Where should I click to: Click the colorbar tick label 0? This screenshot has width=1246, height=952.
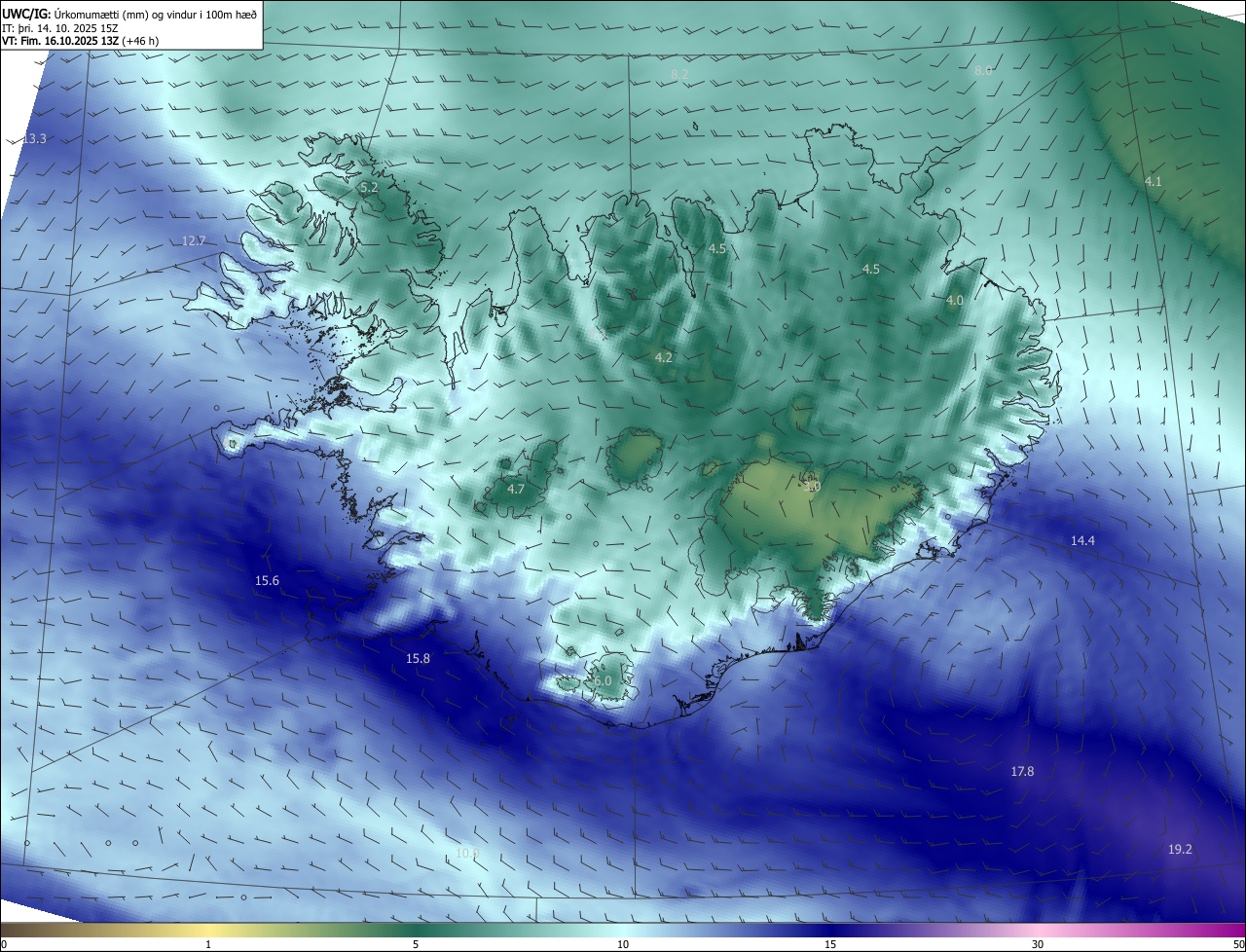coord(4,944)
